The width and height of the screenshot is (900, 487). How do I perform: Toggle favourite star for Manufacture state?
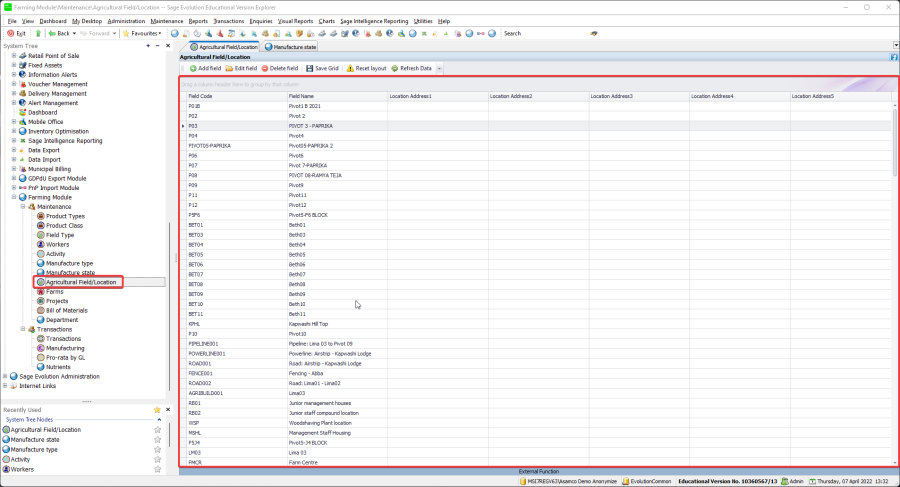[x=157, y=439]
